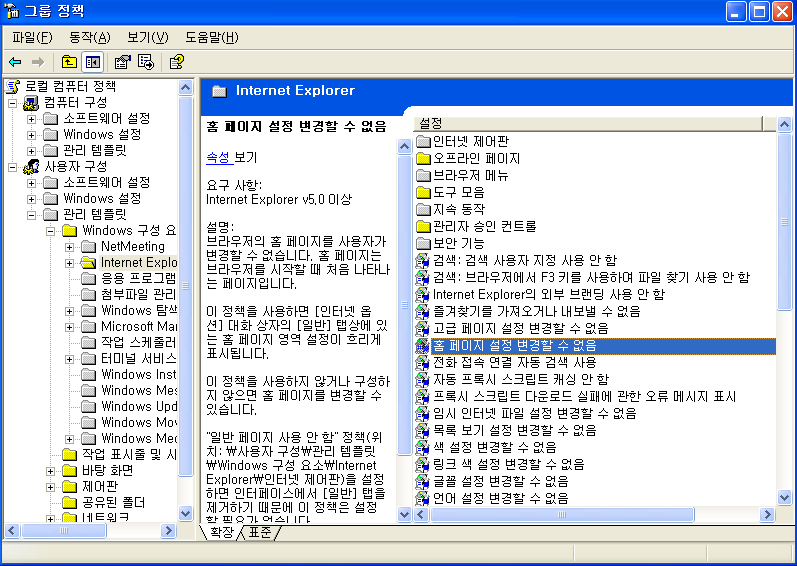Click the Internet Explorer header folder icon

219,91
